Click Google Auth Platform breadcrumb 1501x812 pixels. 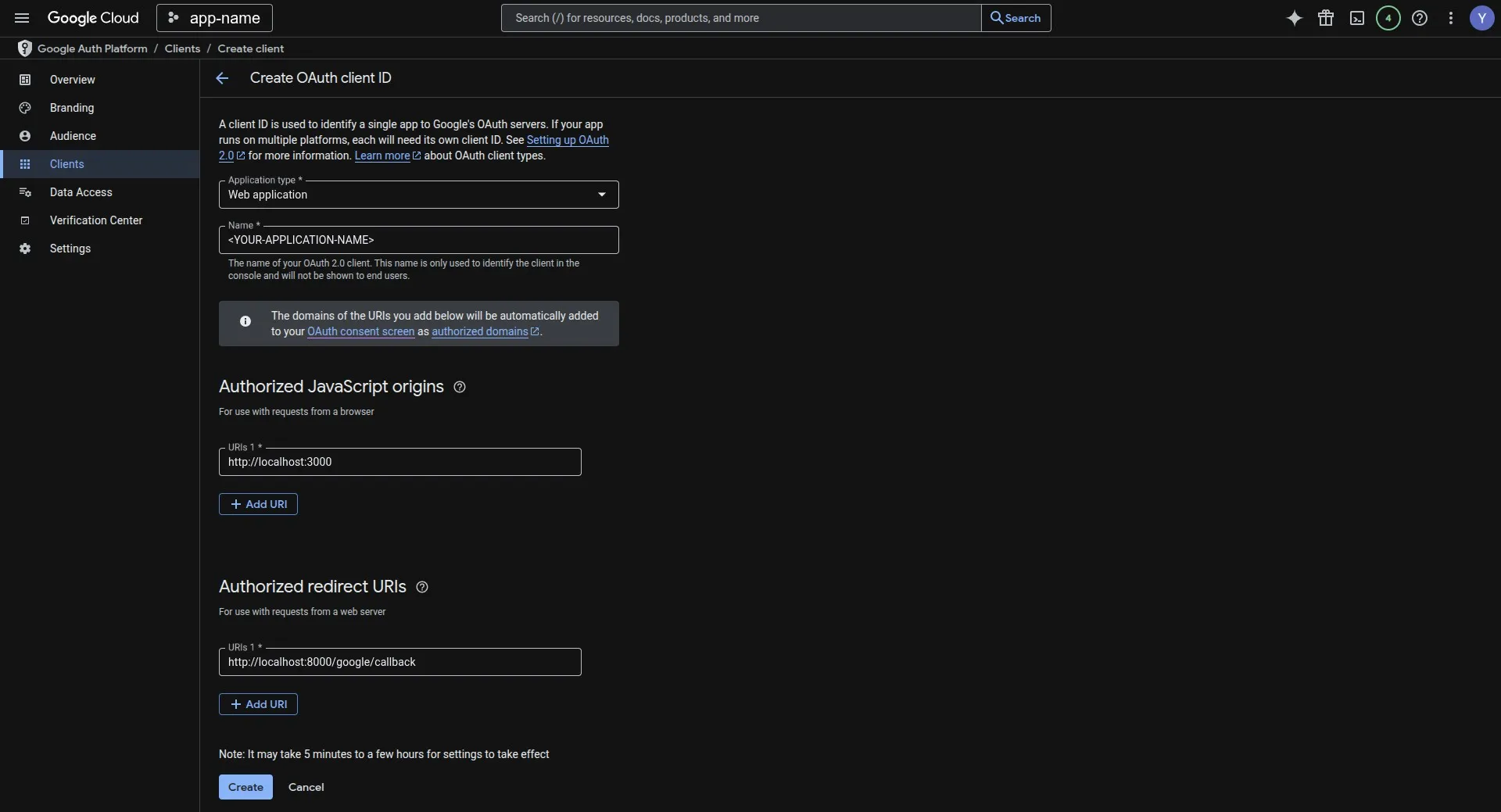pyautogui.click(x=92, y=48)
